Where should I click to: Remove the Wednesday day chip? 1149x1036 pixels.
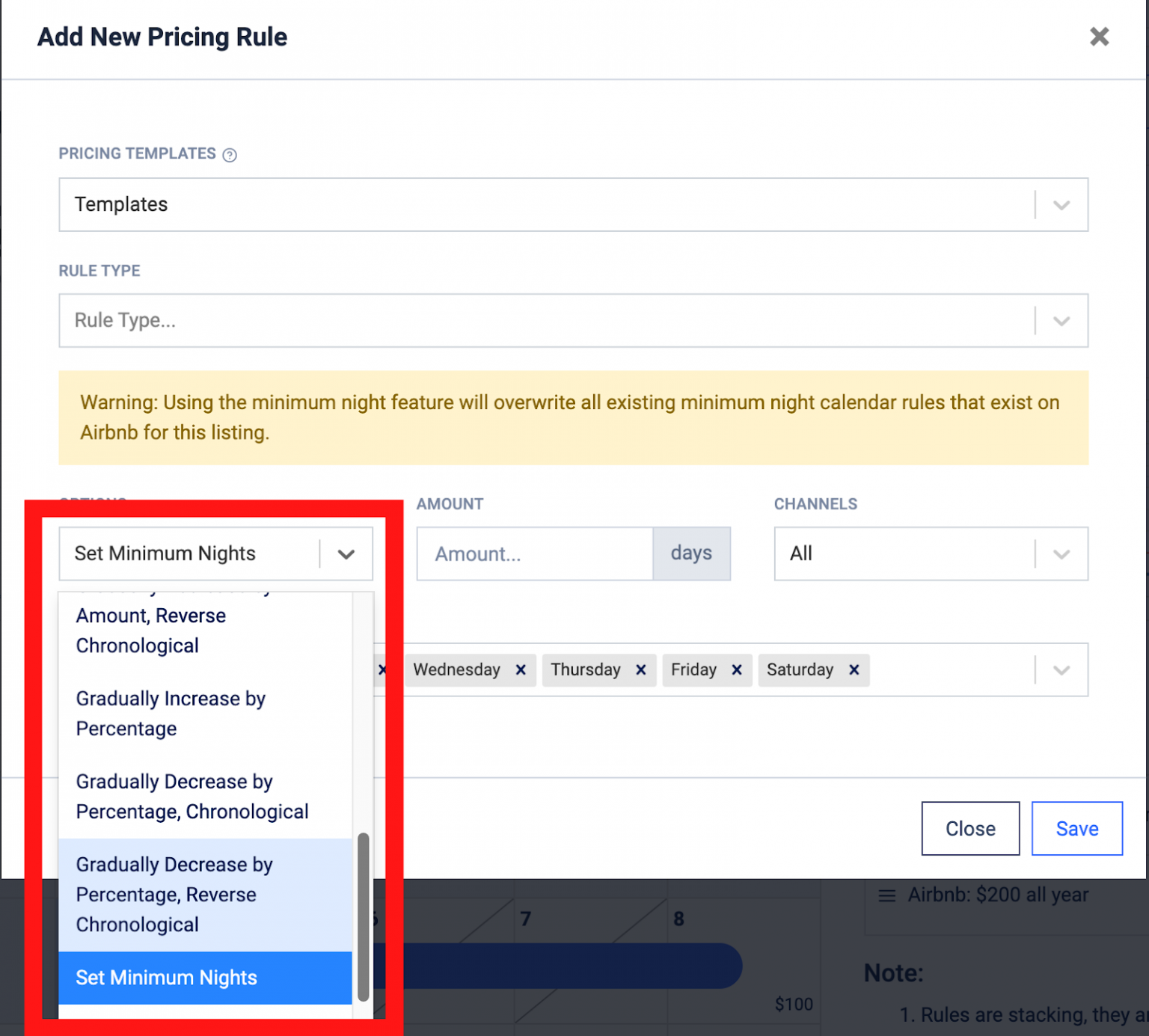521,669
